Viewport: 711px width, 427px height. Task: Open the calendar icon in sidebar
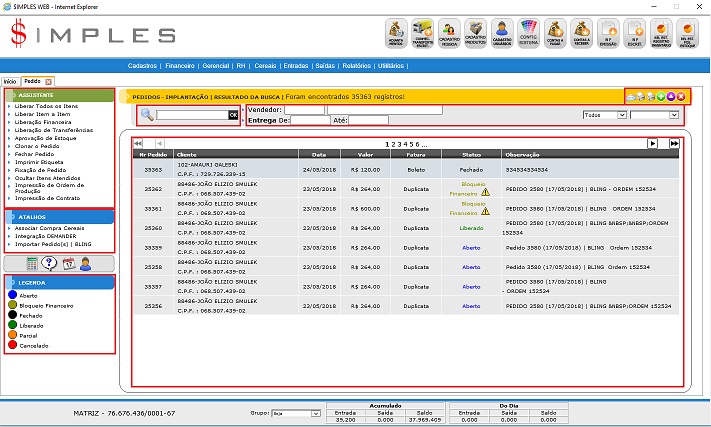[68, 263]
